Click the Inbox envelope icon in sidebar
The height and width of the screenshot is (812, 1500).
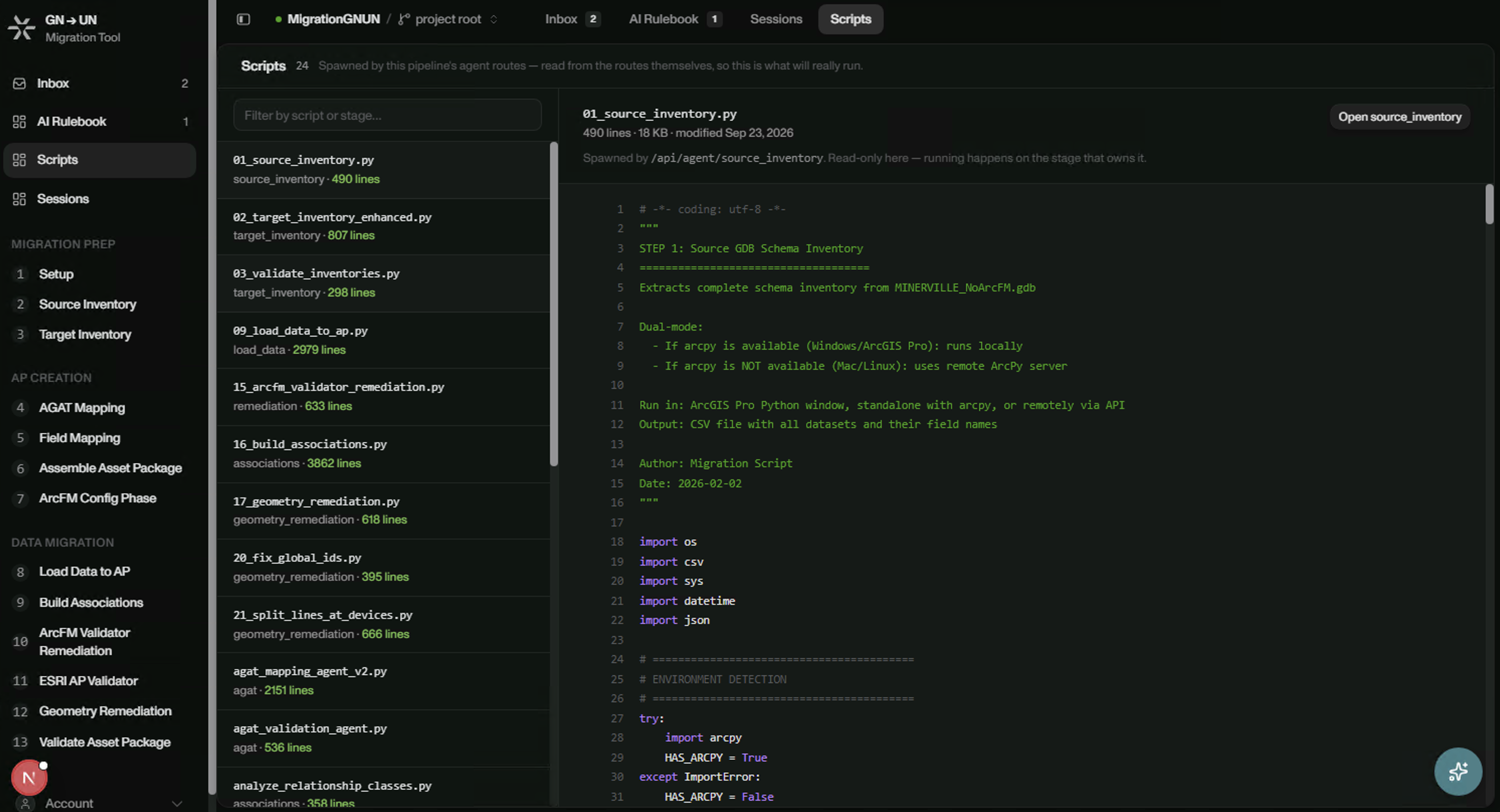(x=19, y=83)
